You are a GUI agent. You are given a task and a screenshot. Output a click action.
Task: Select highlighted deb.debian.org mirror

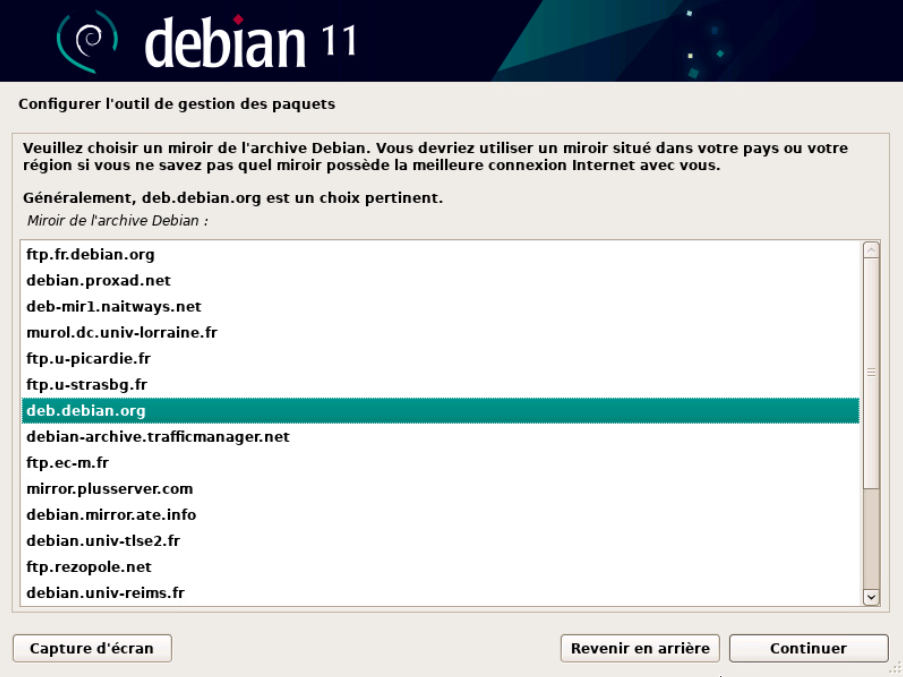87,410
